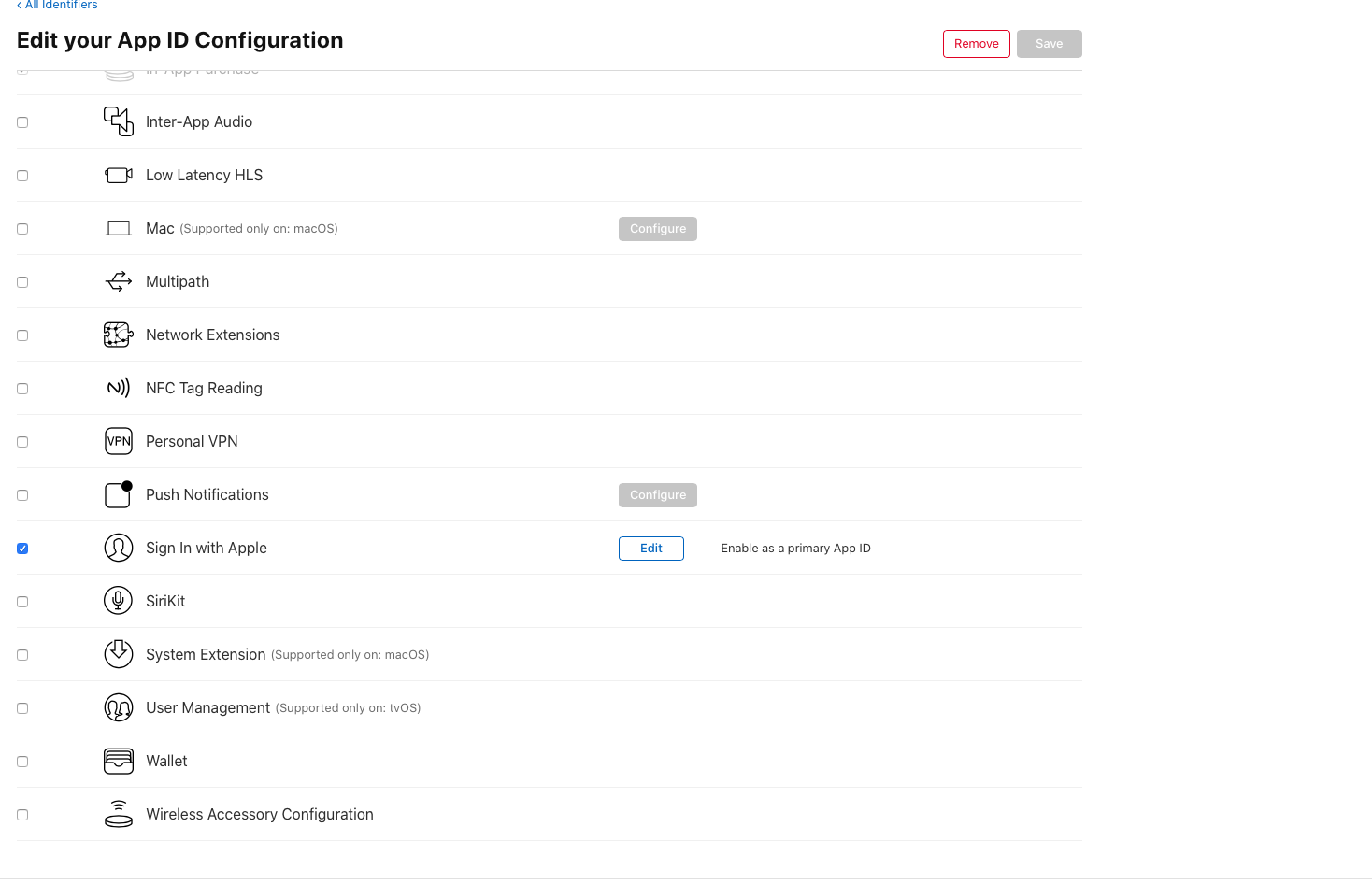Enable the Push Notifications checkbox
This screenshot has width=1372, height=884.
[22, 495]
